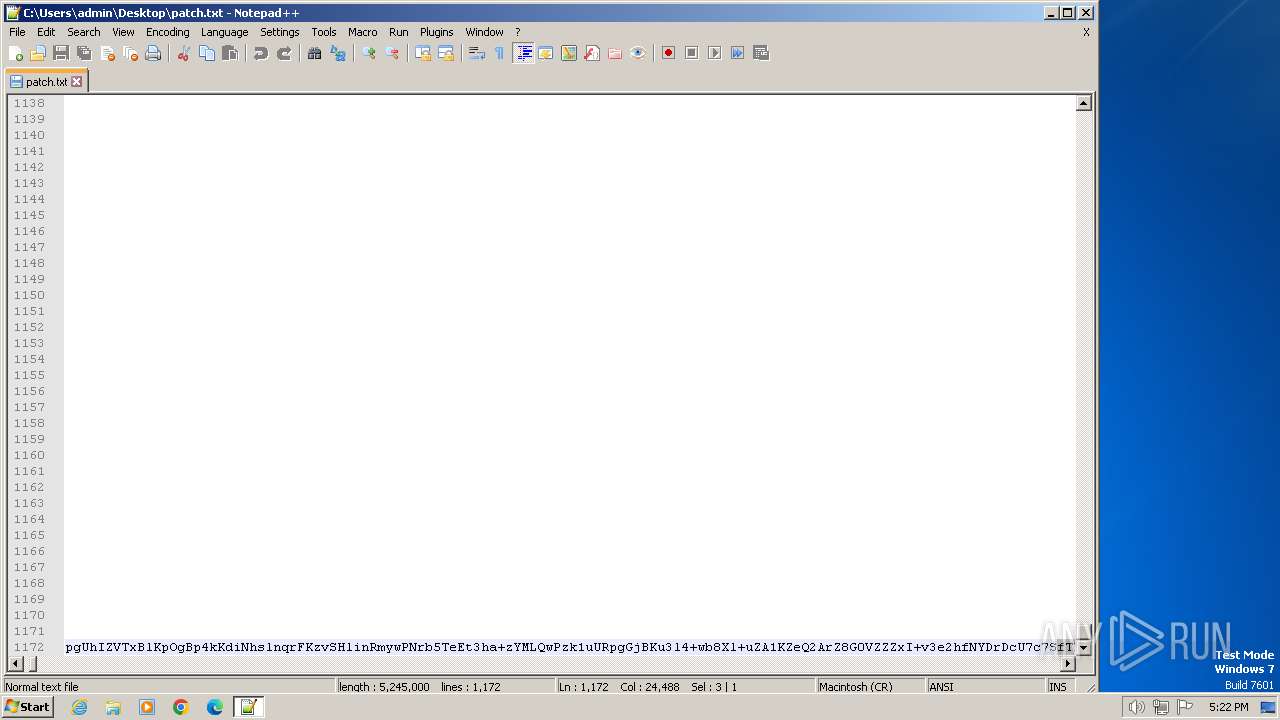Open Google Chrome from the taskbar

coord(181,707)
